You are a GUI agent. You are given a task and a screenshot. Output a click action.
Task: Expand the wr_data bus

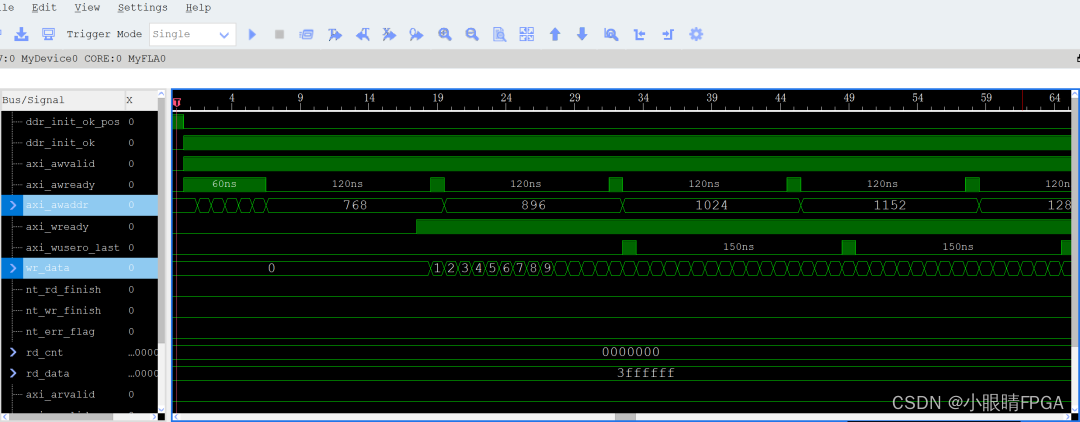coord(12,268)
